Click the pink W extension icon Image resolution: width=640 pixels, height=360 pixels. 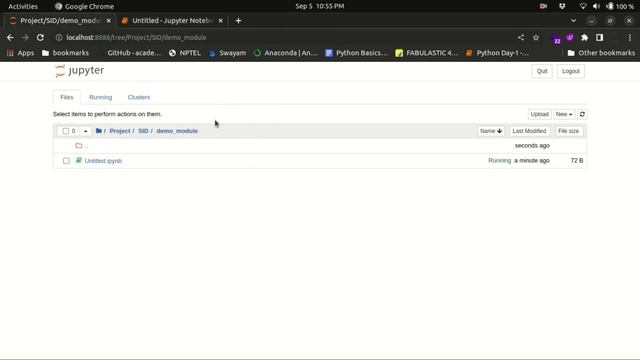pos(570,38)
